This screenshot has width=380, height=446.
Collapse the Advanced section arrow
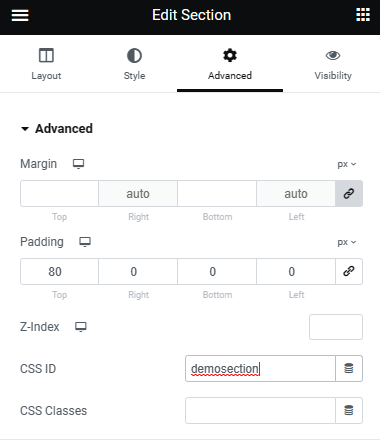point(25,129)
